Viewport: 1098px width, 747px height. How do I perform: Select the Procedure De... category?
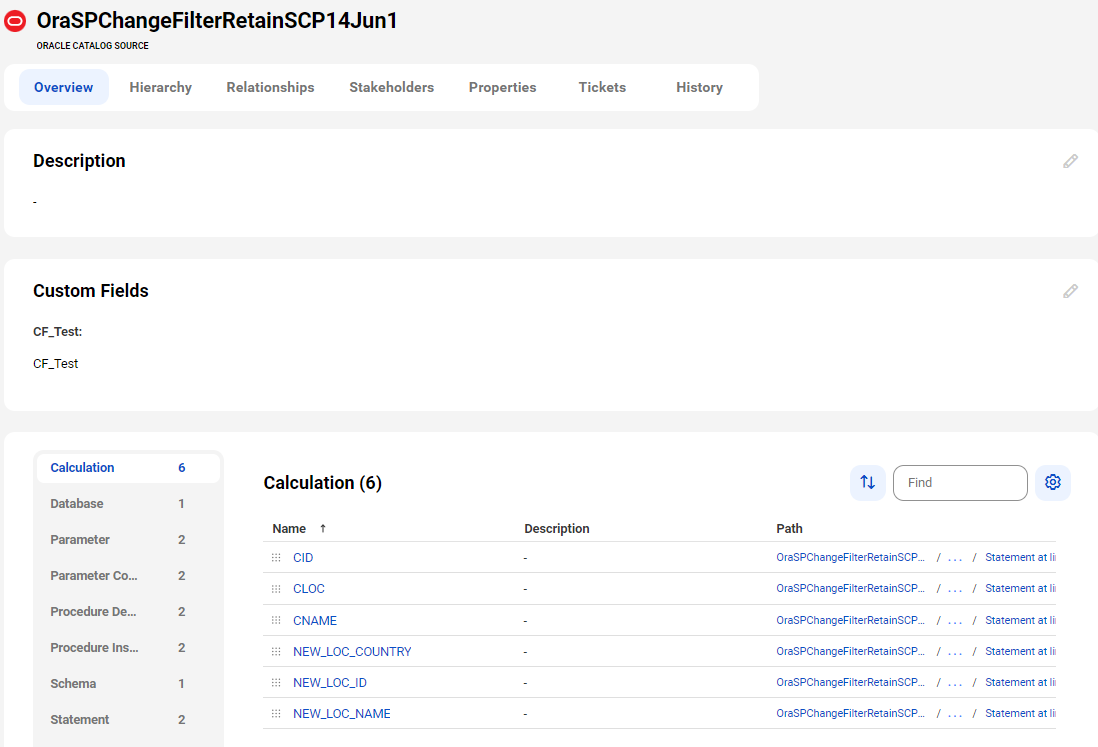point(128,612)
